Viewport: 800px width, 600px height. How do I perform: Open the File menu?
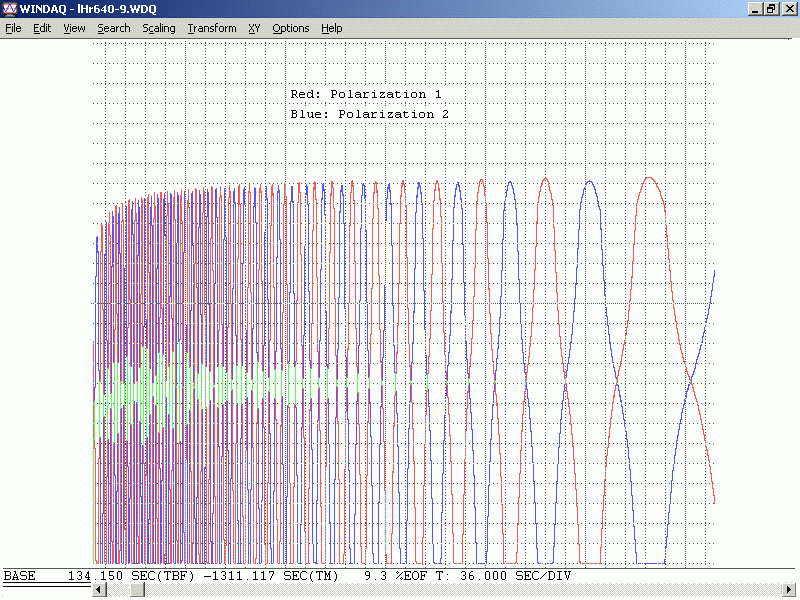(13, 28)
